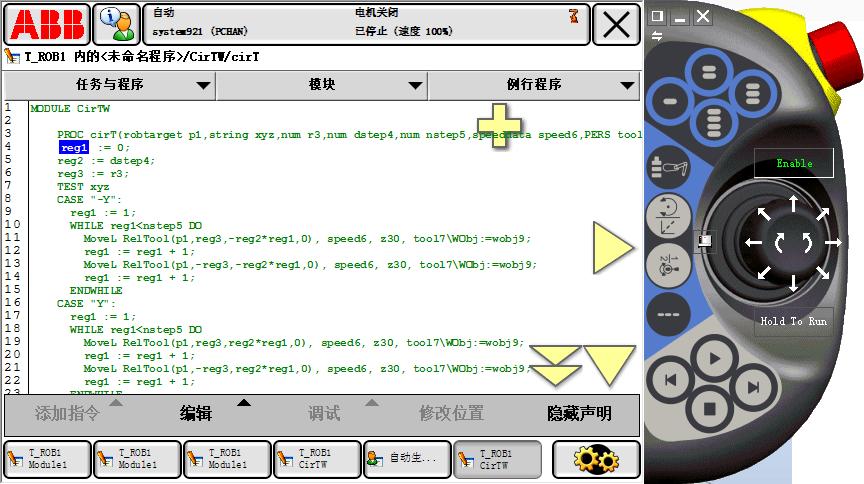
Task: Open the operator window icon
Action: click(x=116, y=25)
